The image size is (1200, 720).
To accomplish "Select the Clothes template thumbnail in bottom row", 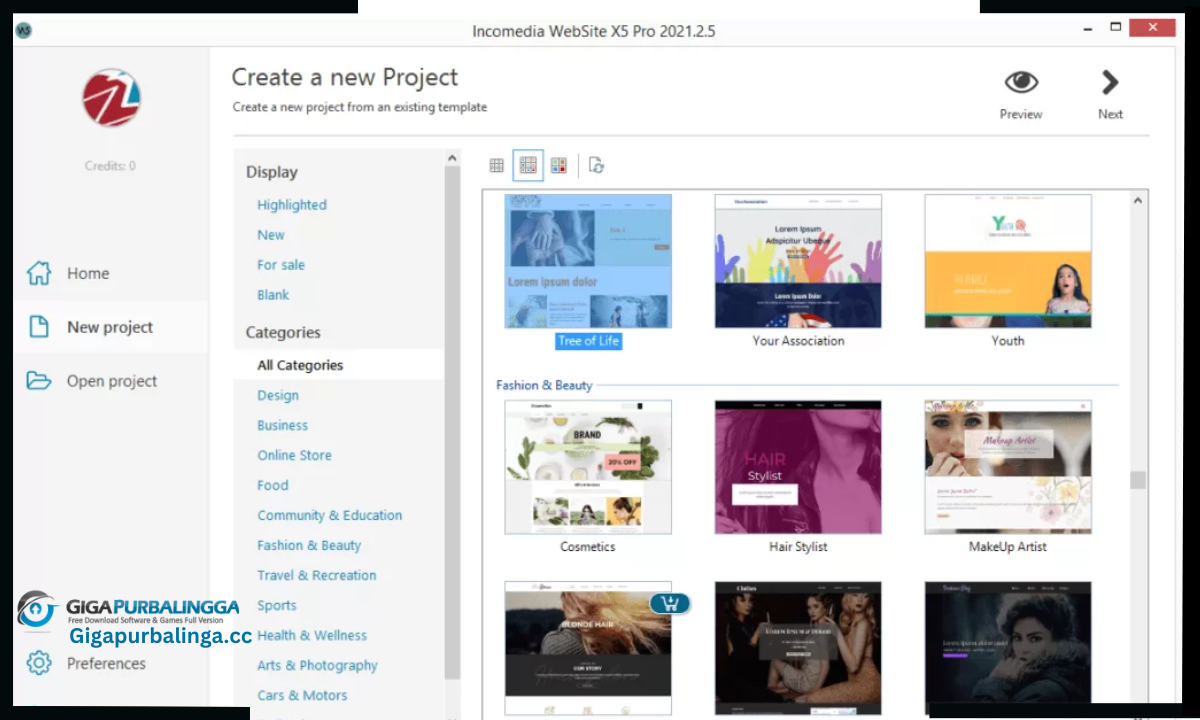I will 798,648.
